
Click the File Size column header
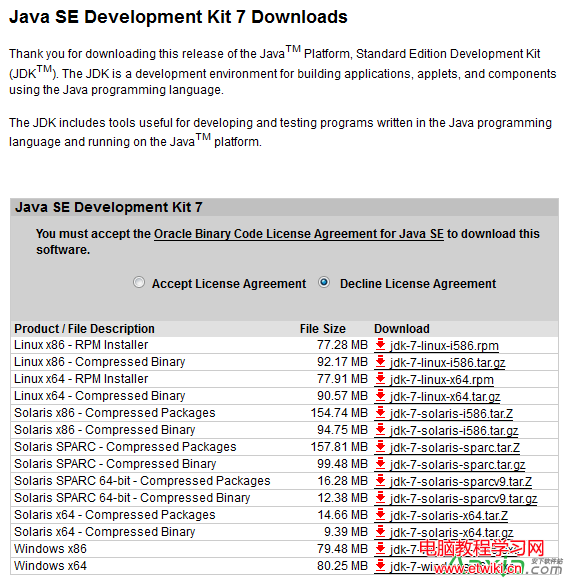point(323,329)
